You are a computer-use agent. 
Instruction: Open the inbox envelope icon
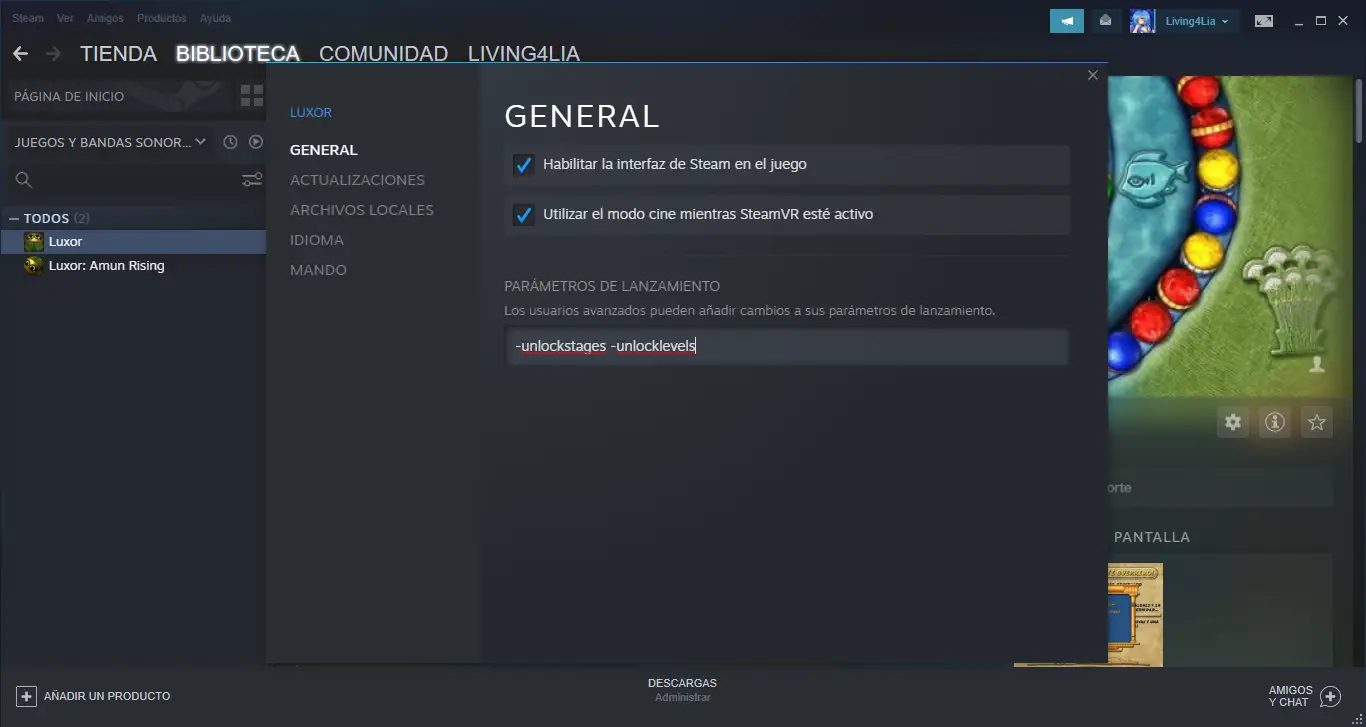[1106, 21]
